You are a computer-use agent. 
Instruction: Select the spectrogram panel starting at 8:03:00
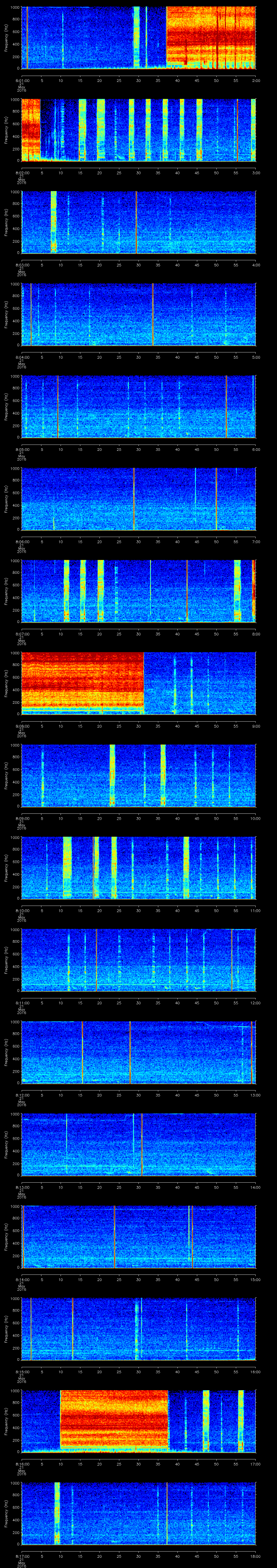tap(138, 222)
